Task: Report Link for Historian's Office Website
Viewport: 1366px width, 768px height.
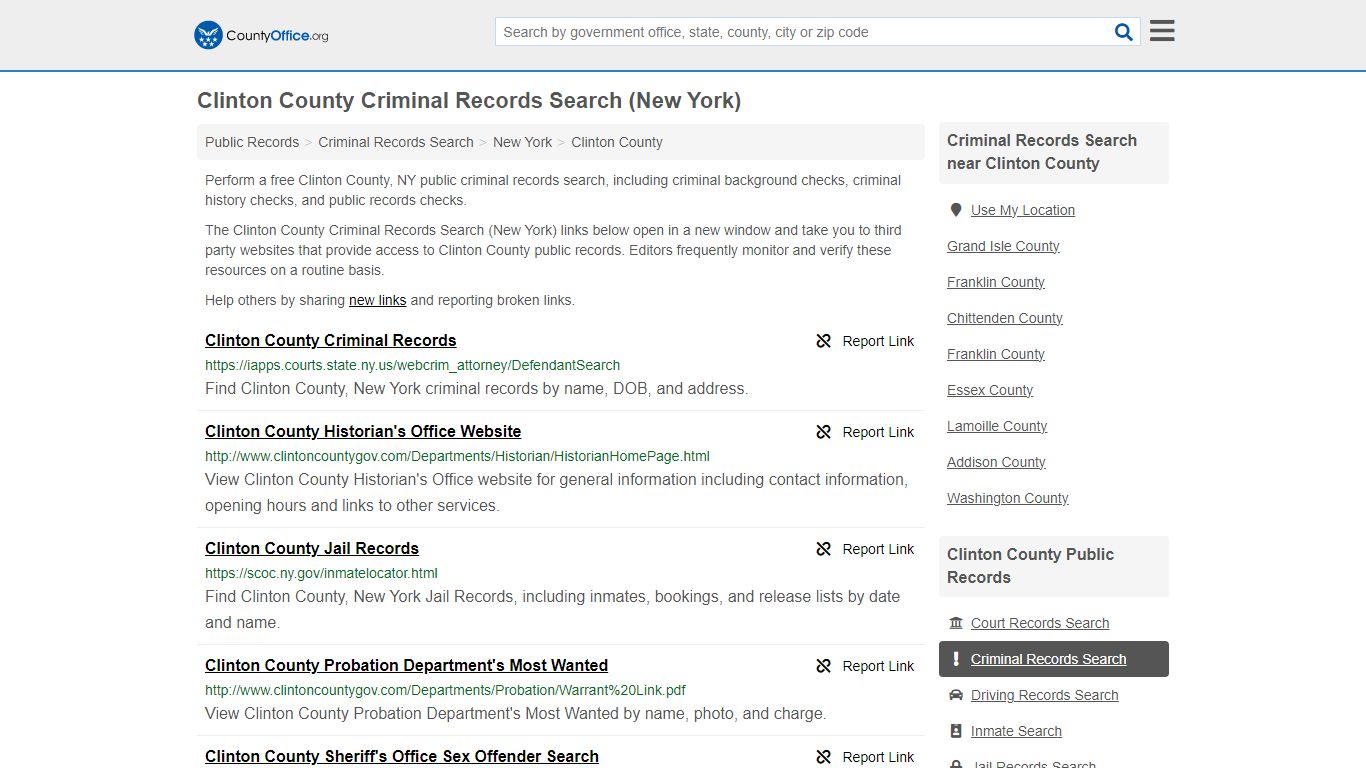Action: pyautogui.click(x=878, y=432)
